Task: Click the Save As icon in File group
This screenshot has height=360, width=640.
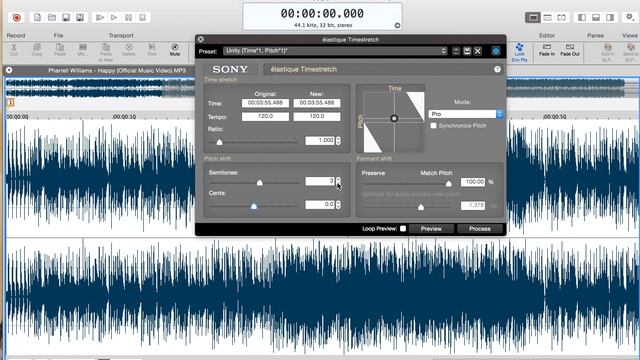Action: pyautogui.click(x=80, y=17)
